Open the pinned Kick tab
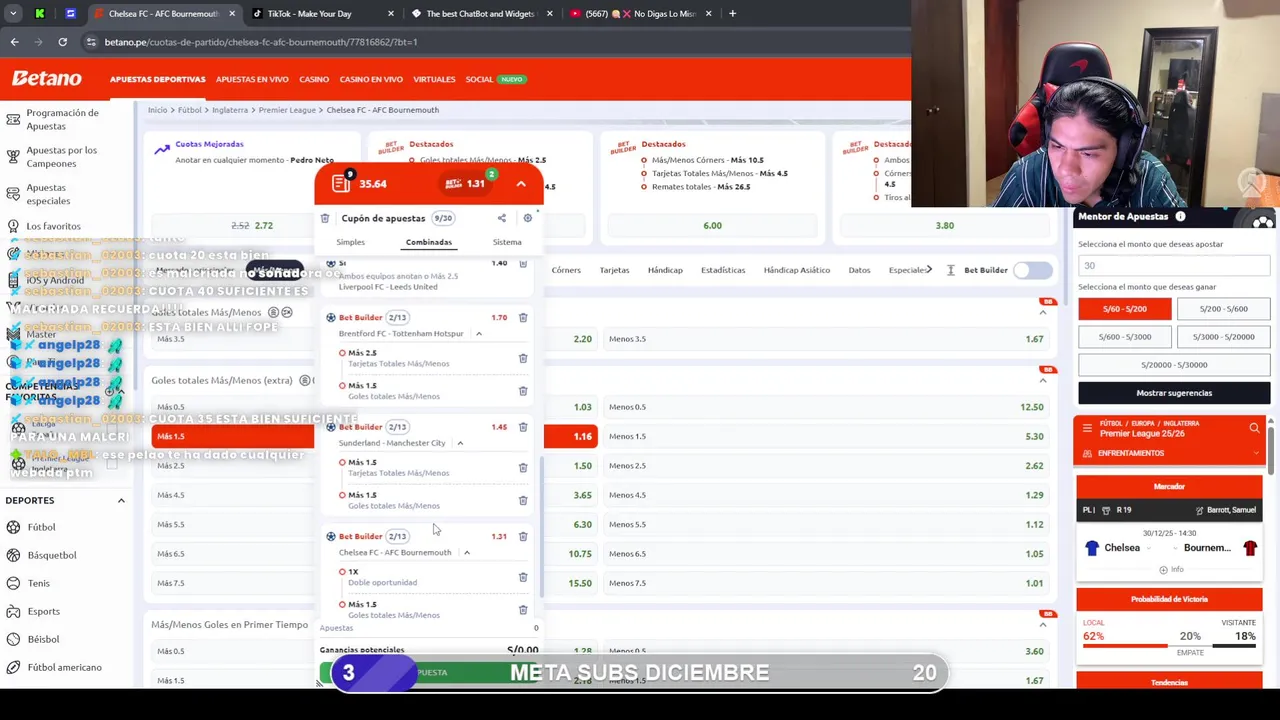This screenshot has width=1280, height=720. 39,14
